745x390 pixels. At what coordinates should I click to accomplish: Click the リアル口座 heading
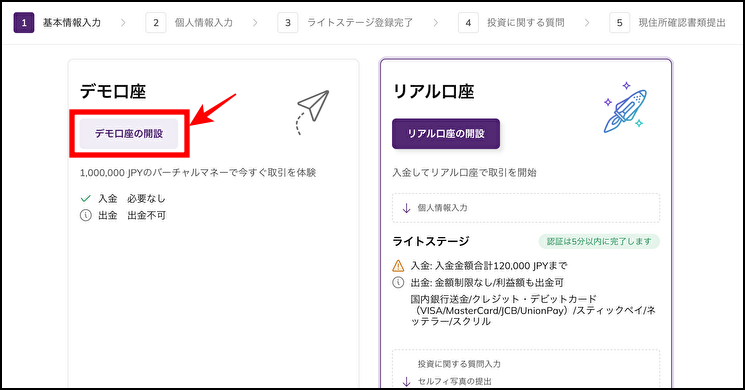tap(433, 91)
